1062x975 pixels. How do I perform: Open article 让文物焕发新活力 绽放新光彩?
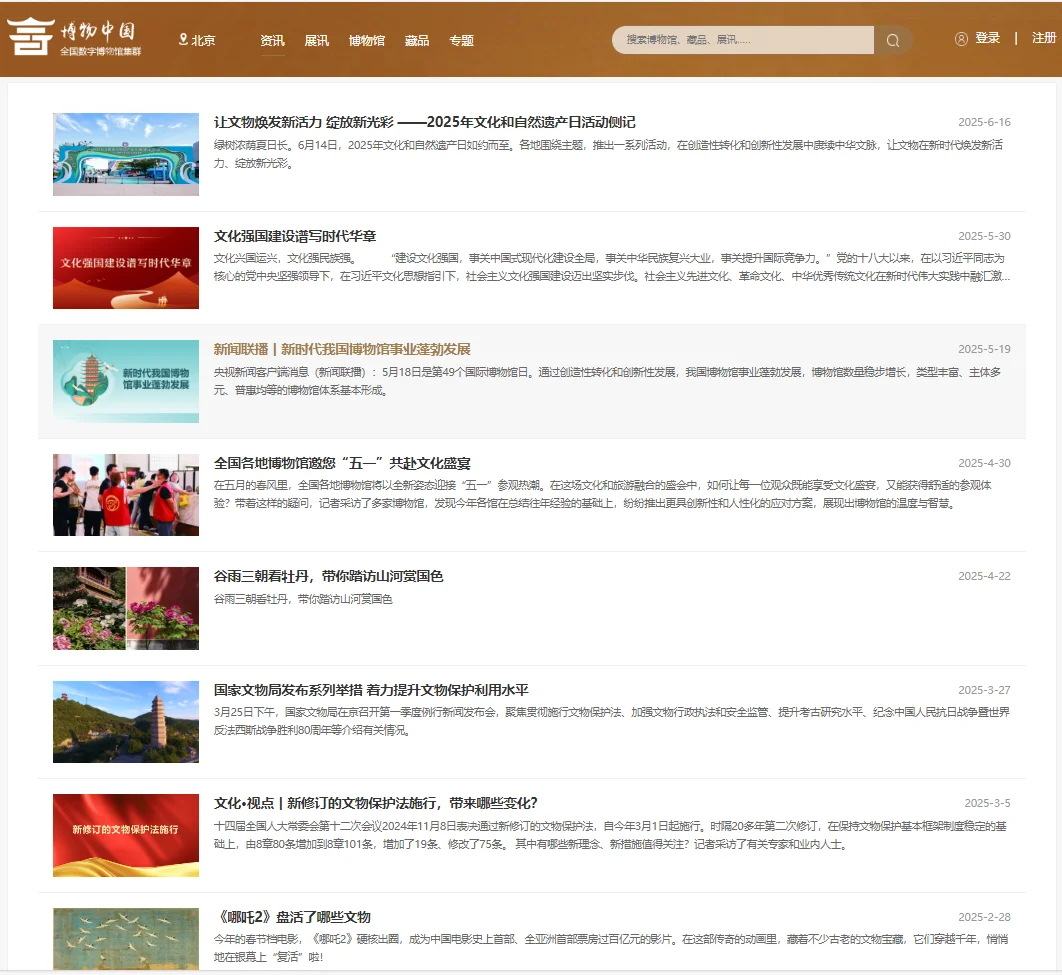(x=425, y=123)
